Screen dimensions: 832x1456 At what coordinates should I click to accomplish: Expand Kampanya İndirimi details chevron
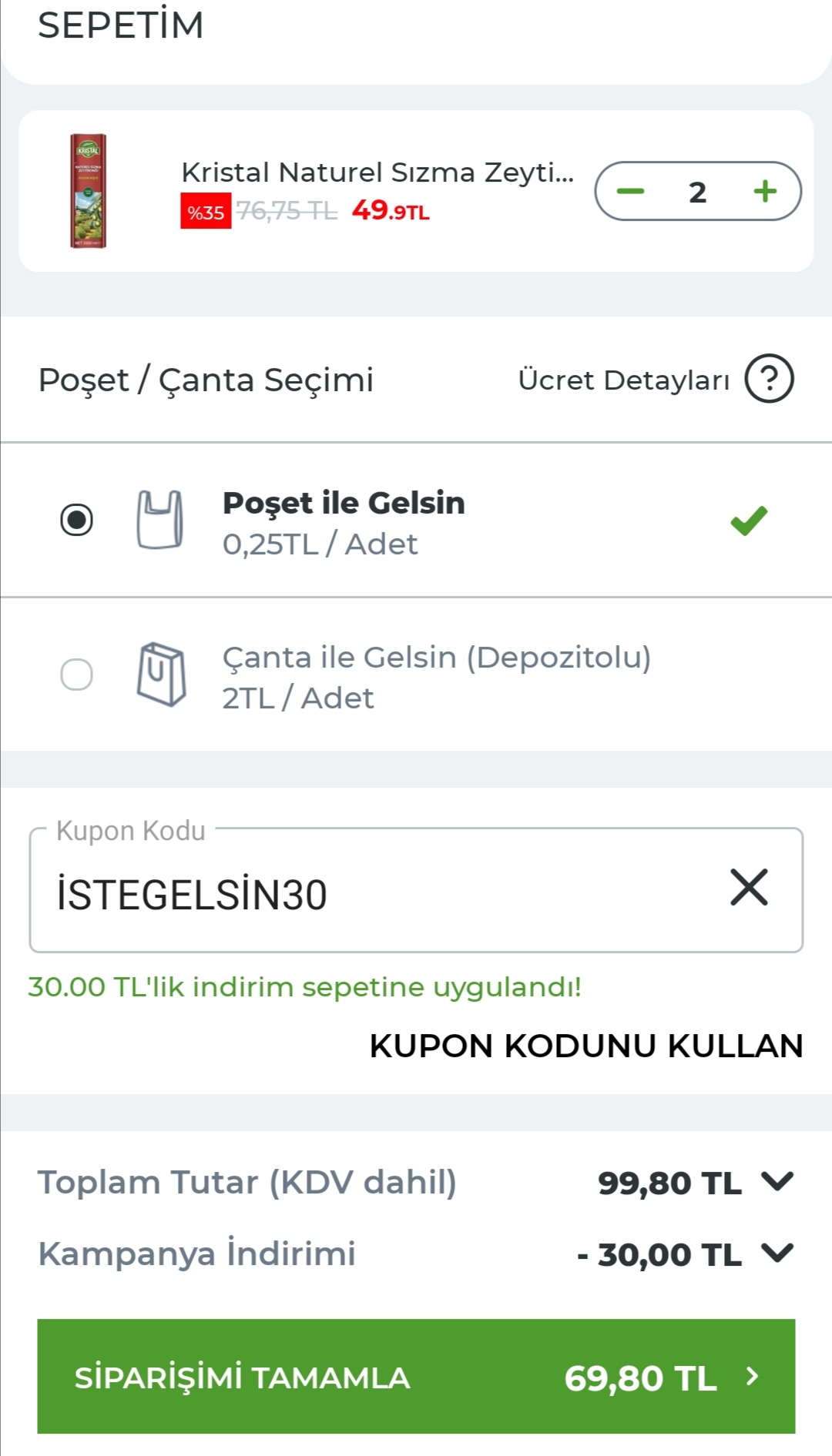click(777, 1253)
